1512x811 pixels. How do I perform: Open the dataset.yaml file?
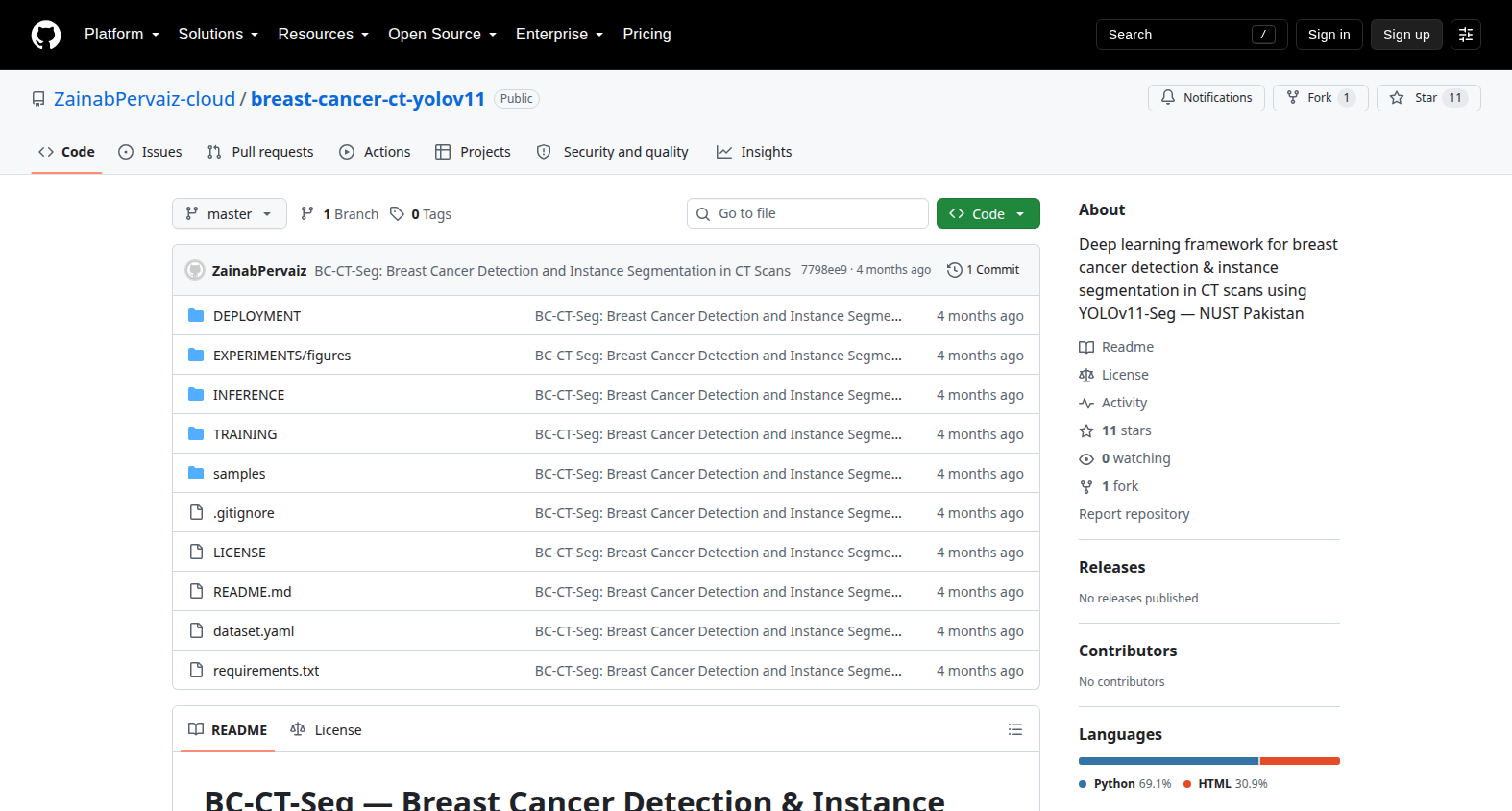(x=254, y=631)
